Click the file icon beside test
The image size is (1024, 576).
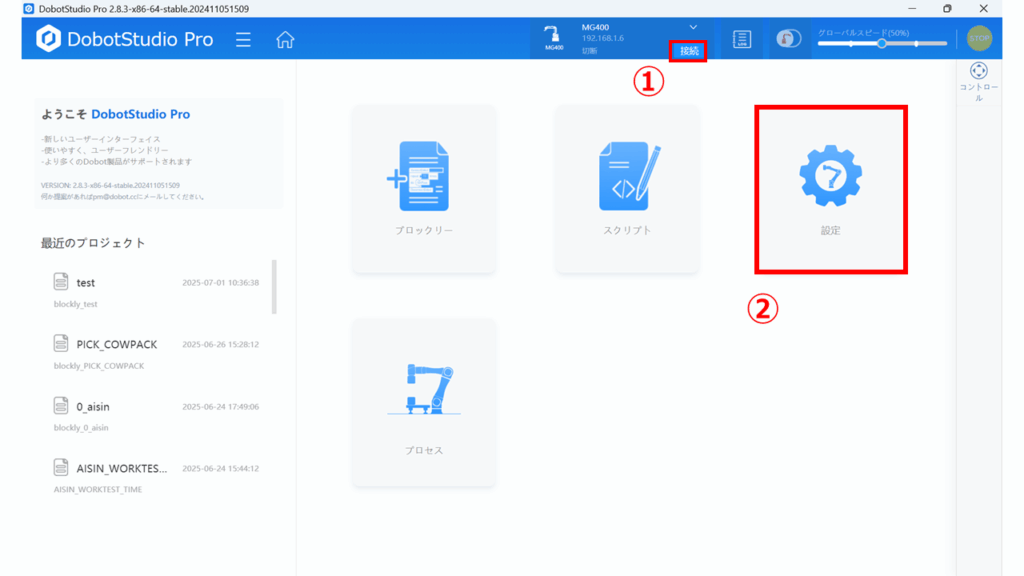pyautogui.click(x=61, y=281)
